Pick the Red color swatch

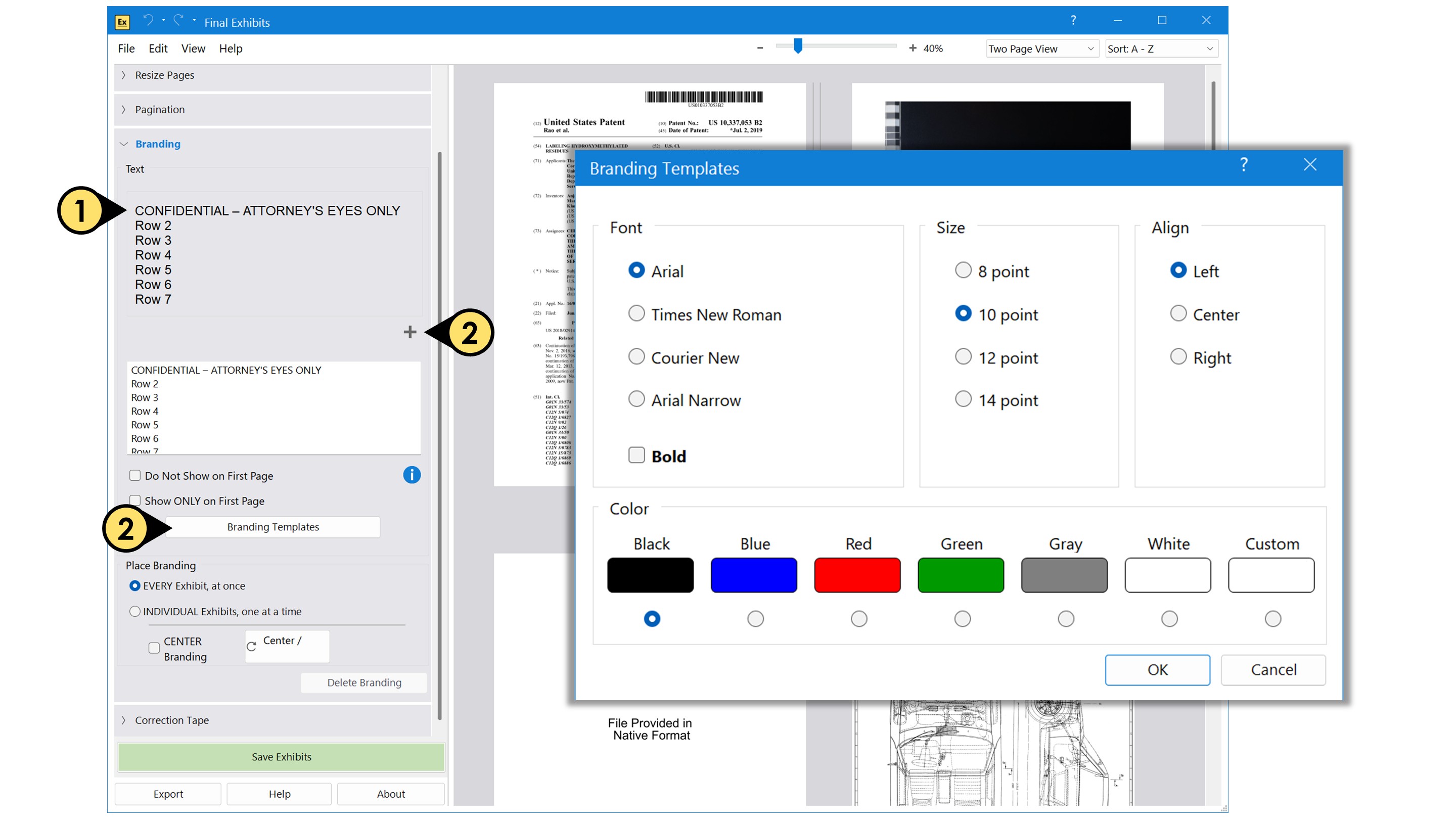coord(857,575)
